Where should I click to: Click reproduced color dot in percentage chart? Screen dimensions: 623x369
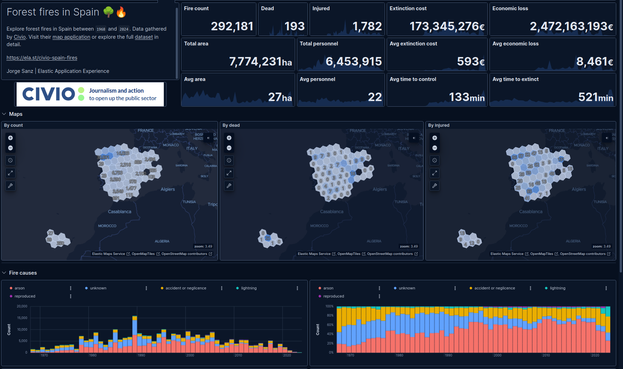(x=319, y=296)
